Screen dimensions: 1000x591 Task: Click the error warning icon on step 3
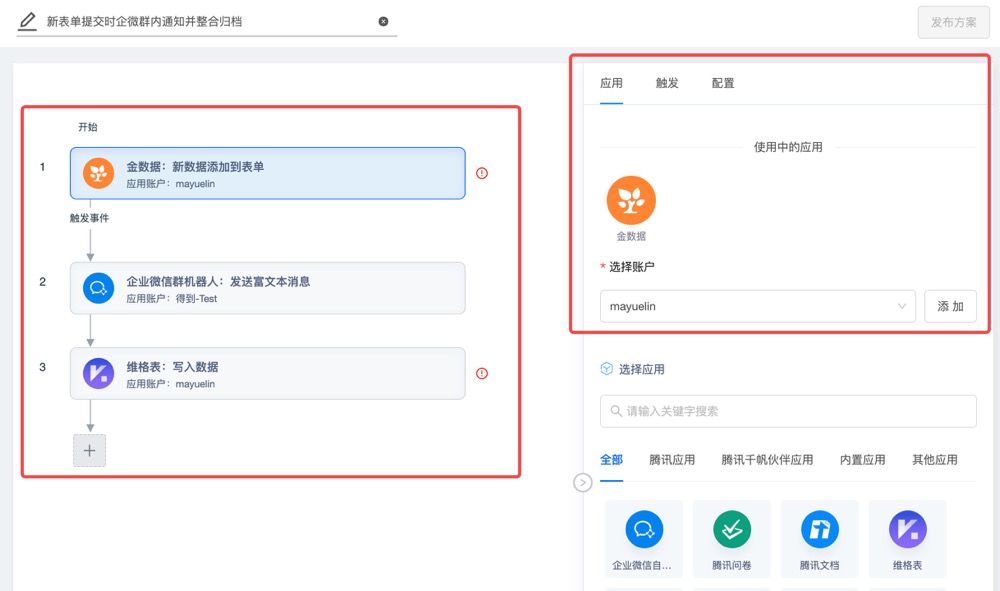point(481,373)
